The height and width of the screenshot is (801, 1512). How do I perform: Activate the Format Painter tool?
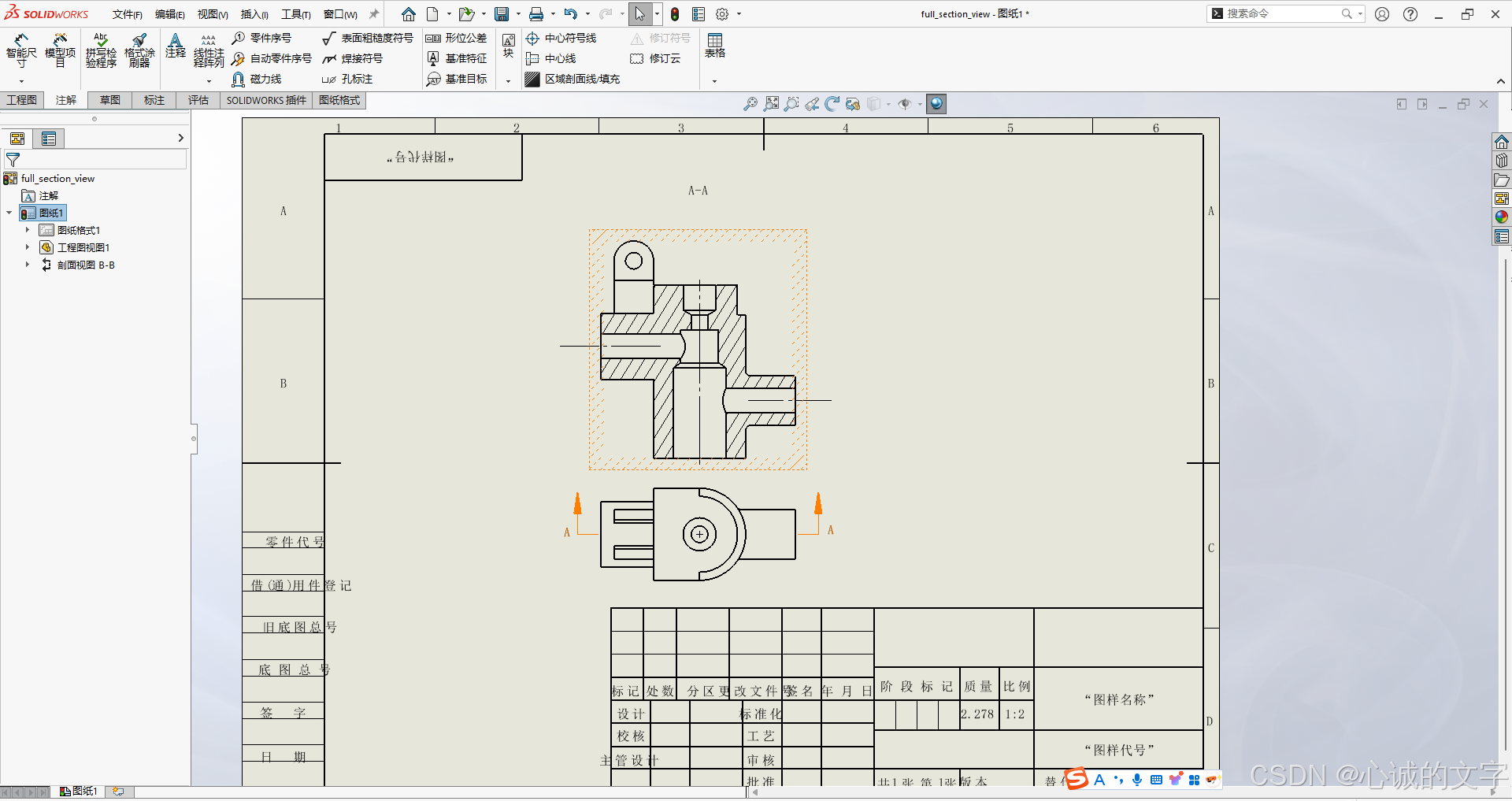139,50
